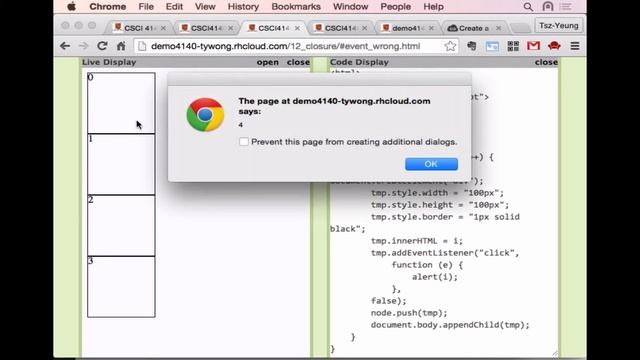Click the user account icon in the menu bar
640x360 pixels.
pos(548,7)
